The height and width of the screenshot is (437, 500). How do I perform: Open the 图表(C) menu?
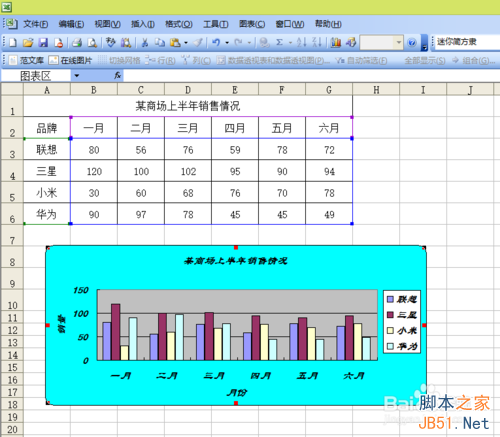pos(252,24)
